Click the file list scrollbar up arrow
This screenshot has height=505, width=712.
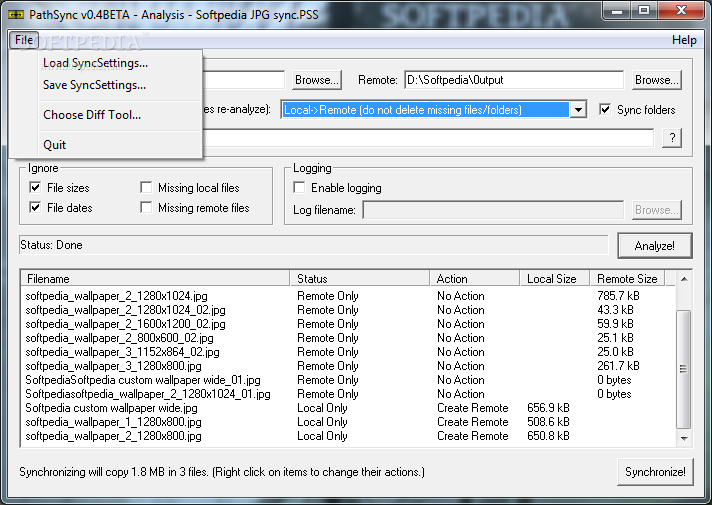pos(684,278)
